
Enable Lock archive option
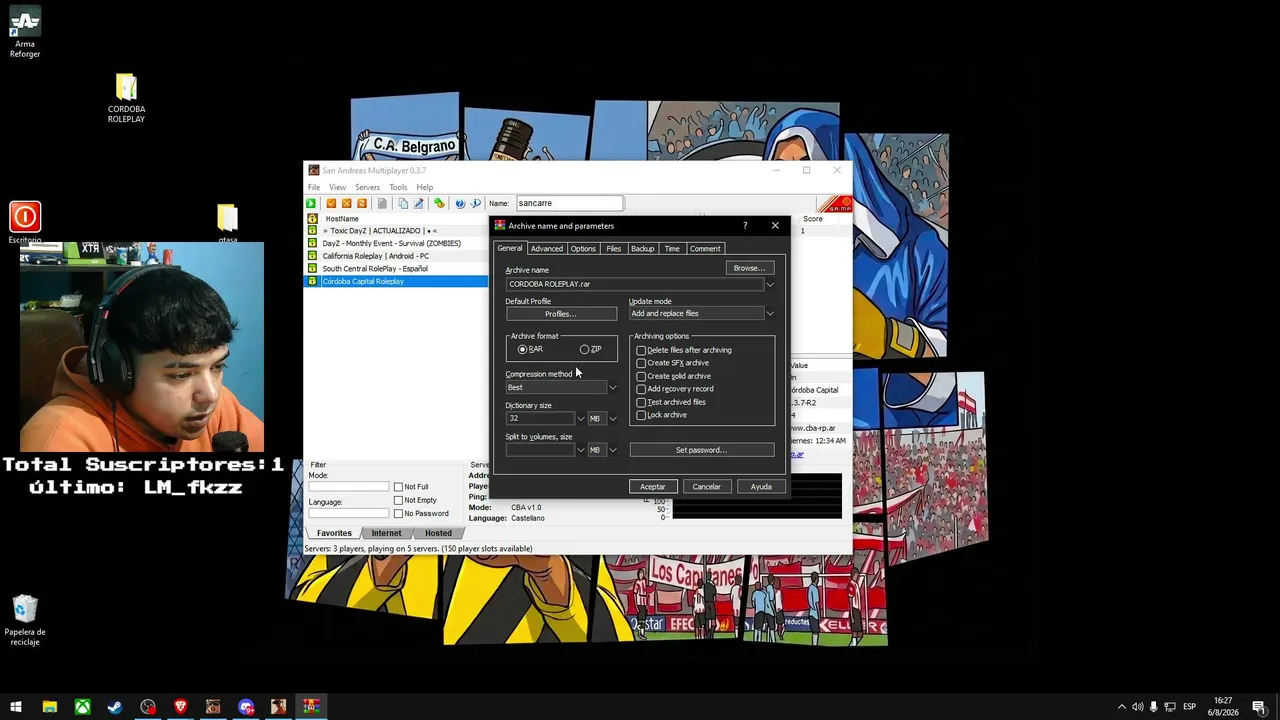tap(662, 416)
